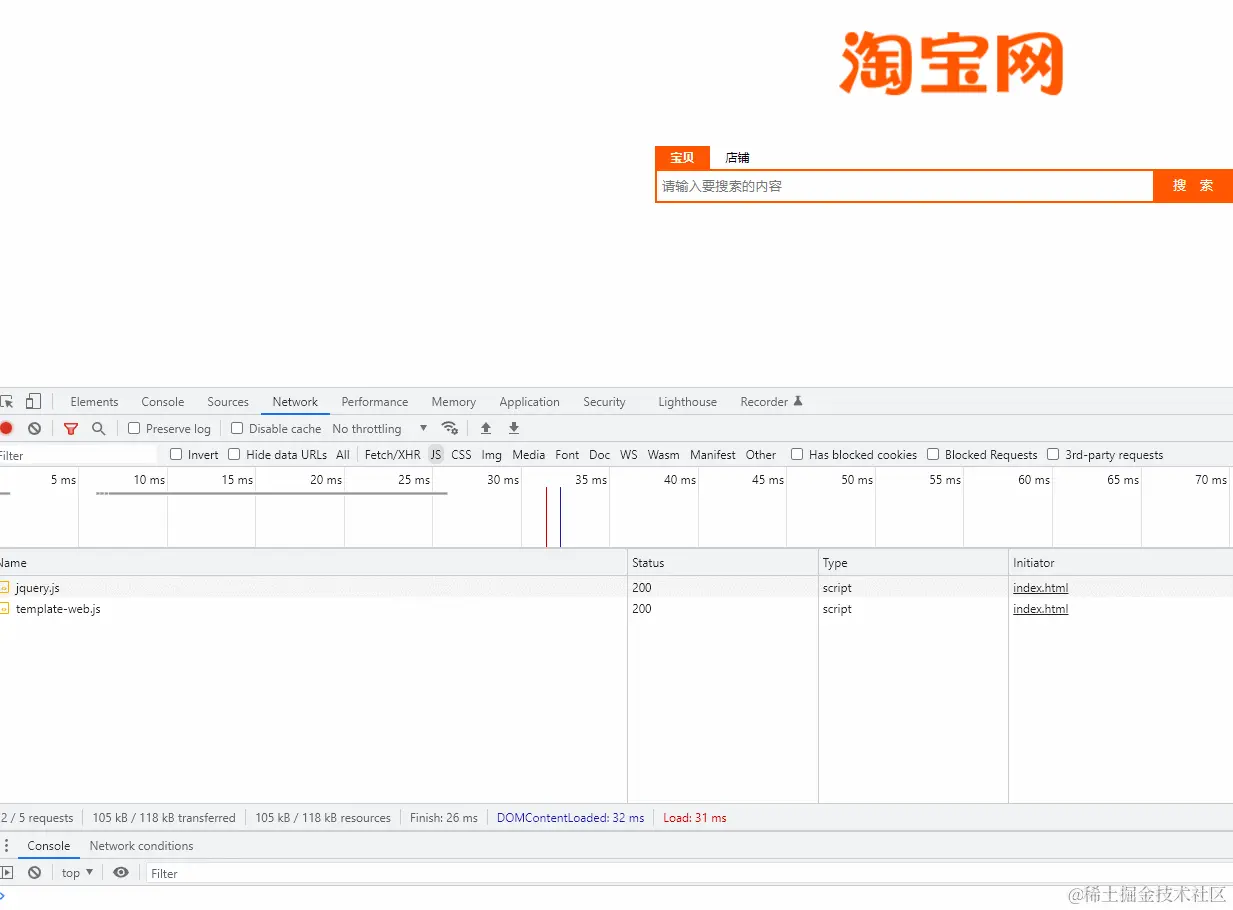Sort by the Status column header
The image size is (1233, 910).
click(x=723, y=563)
